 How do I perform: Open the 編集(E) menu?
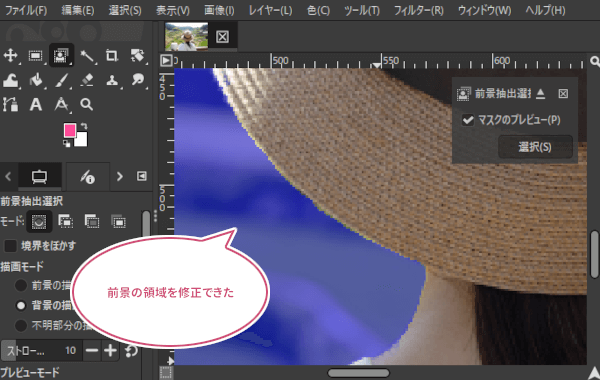pos(78,10)
